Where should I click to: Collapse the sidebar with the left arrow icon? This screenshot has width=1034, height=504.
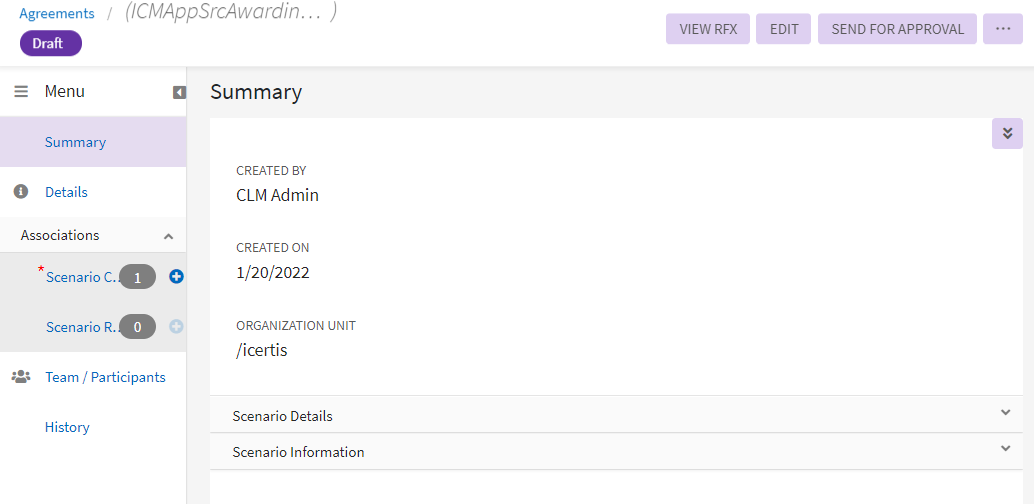click(x=179, y=93)
